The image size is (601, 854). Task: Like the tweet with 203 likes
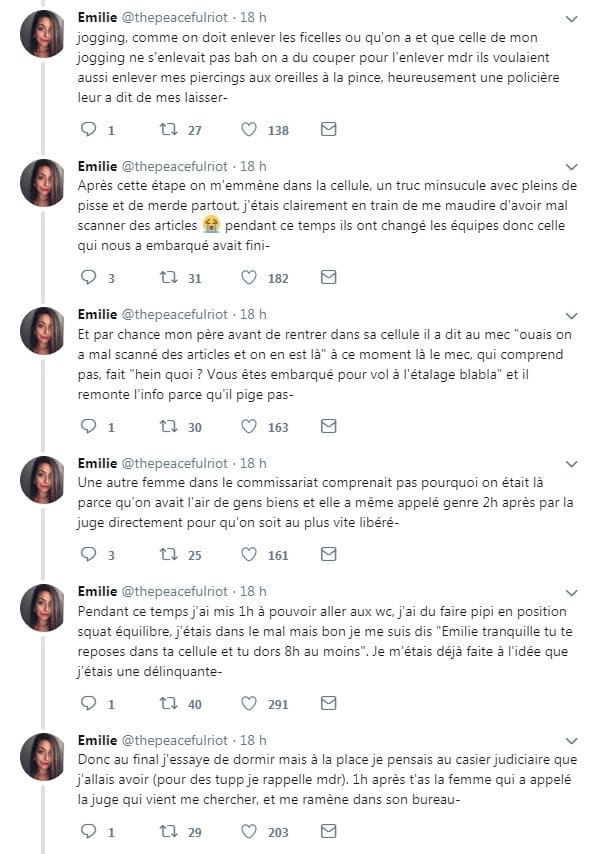coord(250,831)
